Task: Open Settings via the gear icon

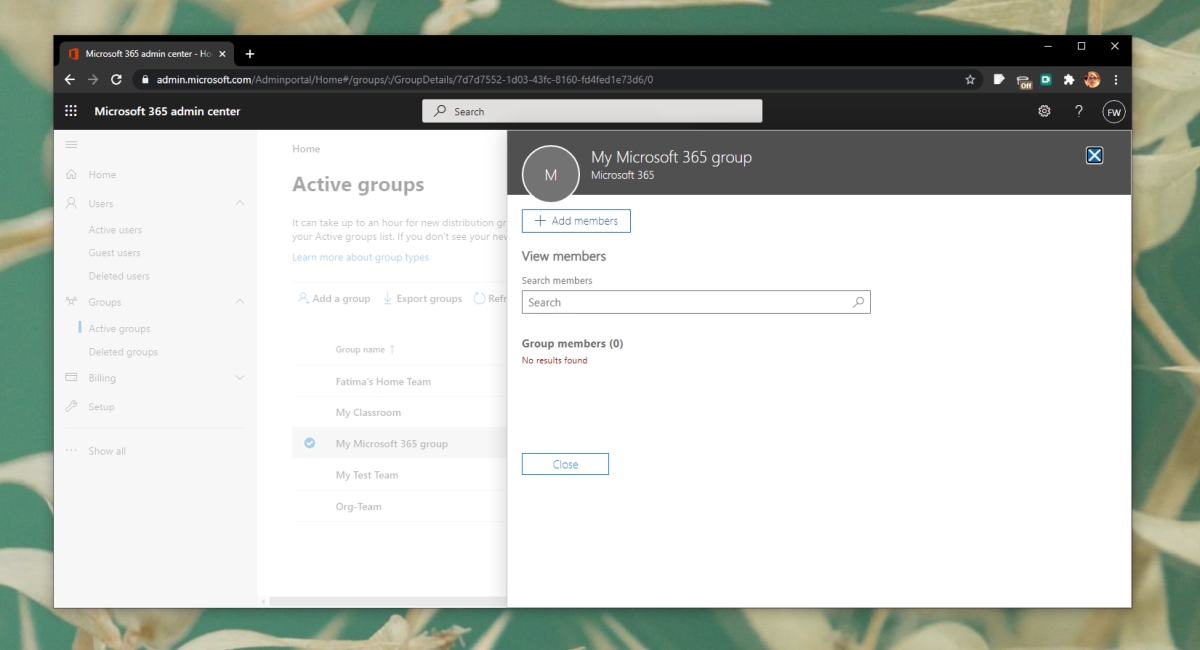Action: [1044, 111]
